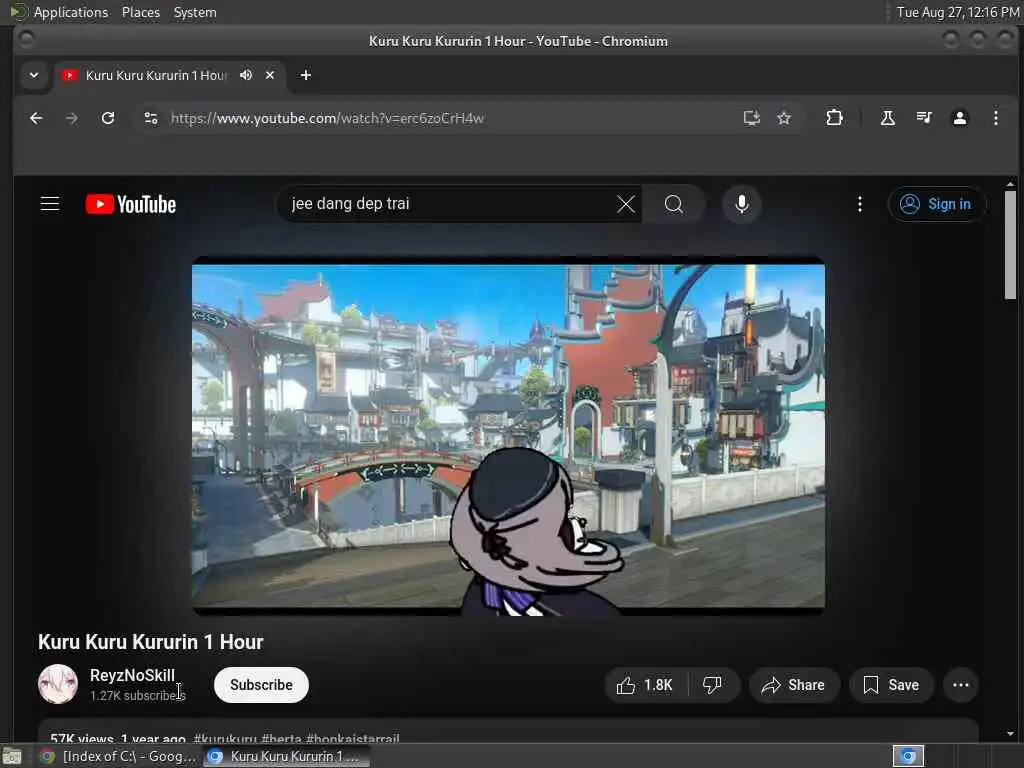
Task: Go back in browser history
Action: coord(36,118)
